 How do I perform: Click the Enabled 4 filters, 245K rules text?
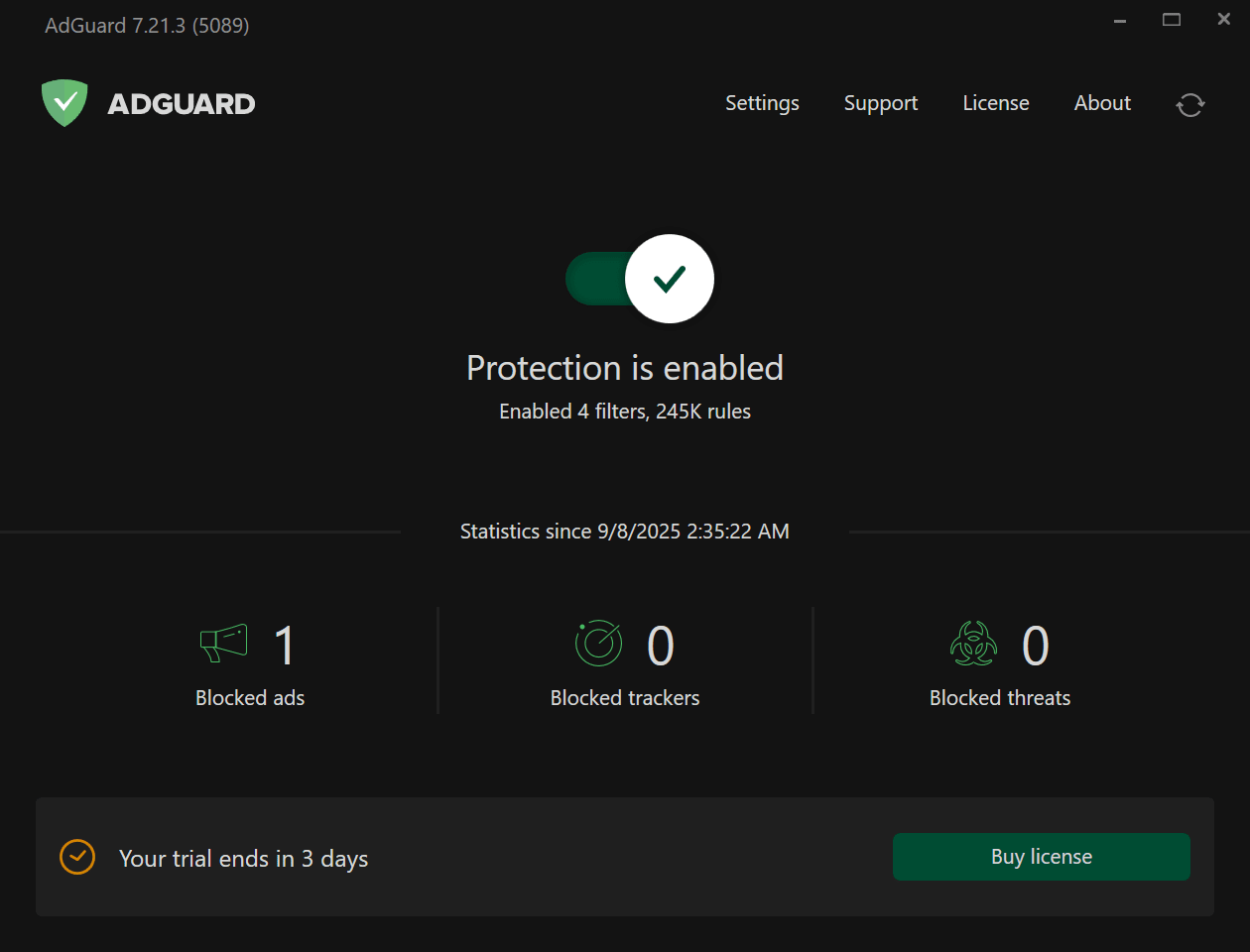tap(625, 412)
